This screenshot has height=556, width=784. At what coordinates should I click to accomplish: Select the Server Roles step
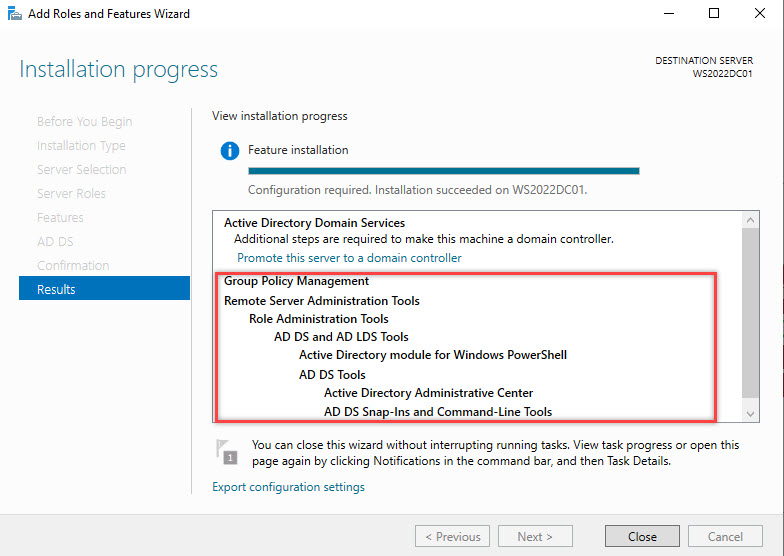point(71,194)
